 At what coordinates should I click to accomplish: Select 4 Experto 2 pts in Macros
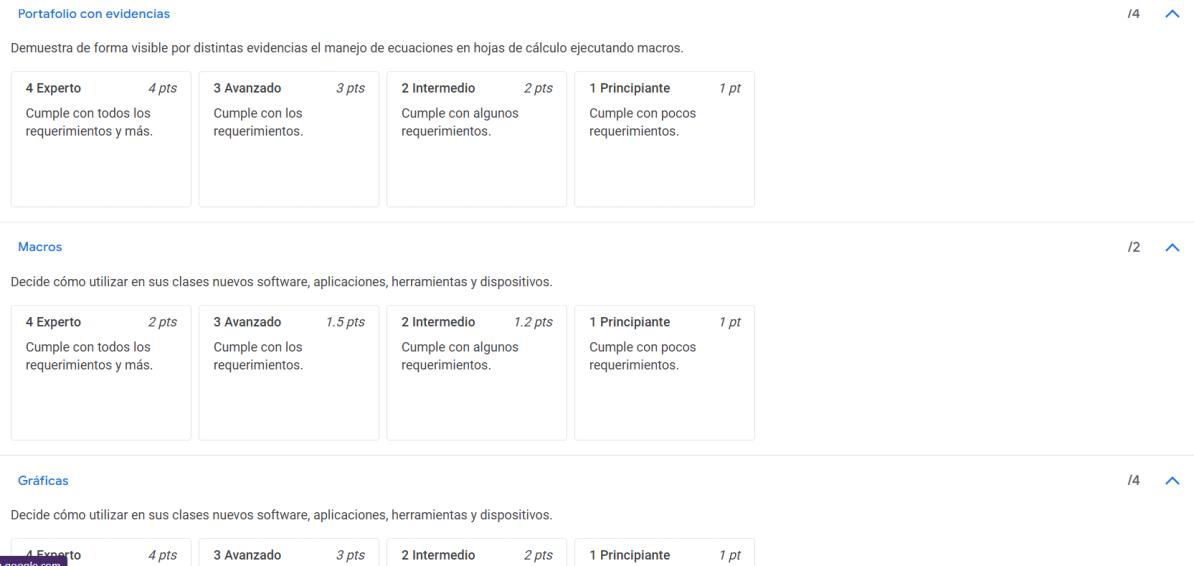(100, 372)
